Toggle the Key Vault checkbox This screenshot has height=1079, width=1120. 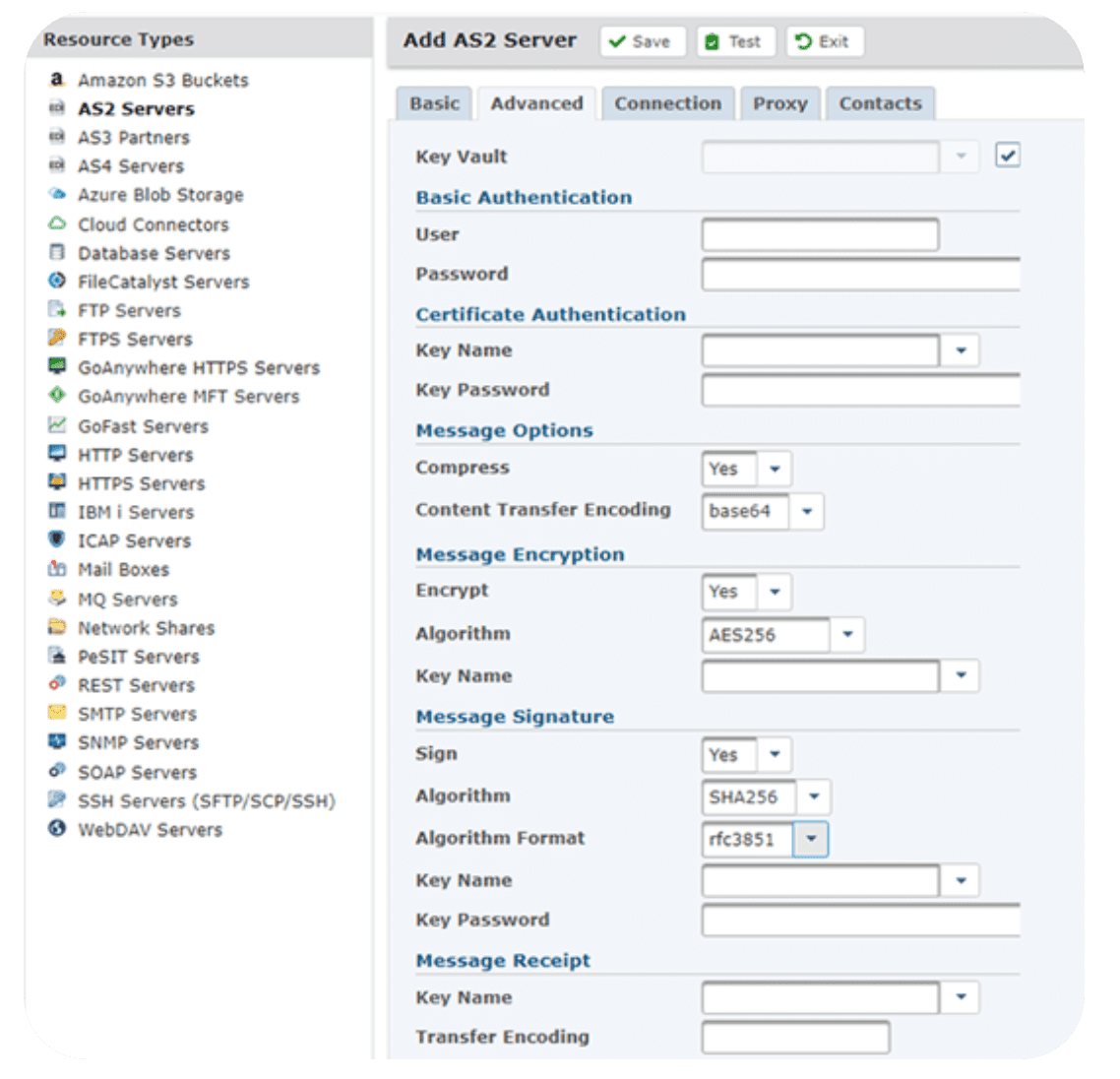click(x=1007, y=156)
